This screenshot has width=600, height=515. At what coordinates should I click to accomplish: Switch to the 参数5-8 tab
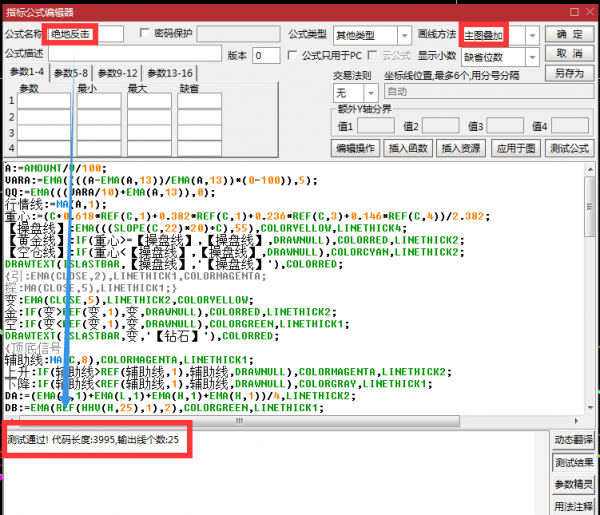[x=72, y=73]
